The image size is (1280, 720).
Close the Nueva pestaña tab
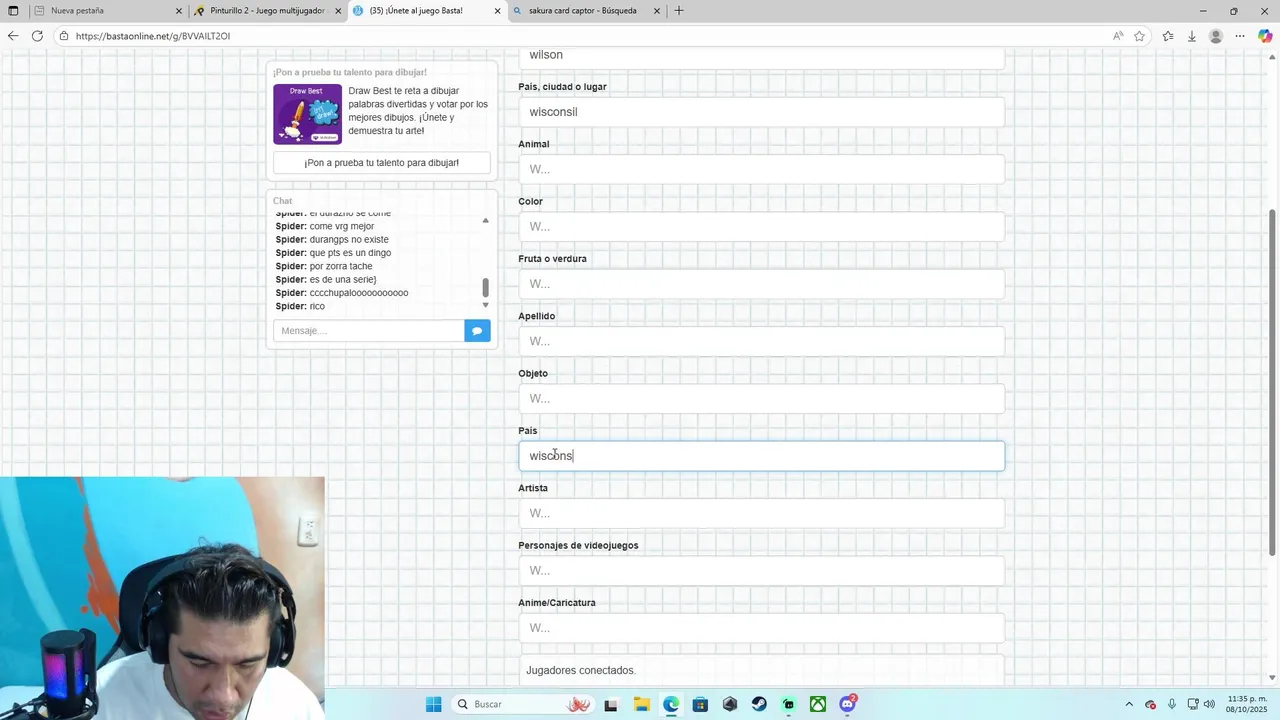179,11
